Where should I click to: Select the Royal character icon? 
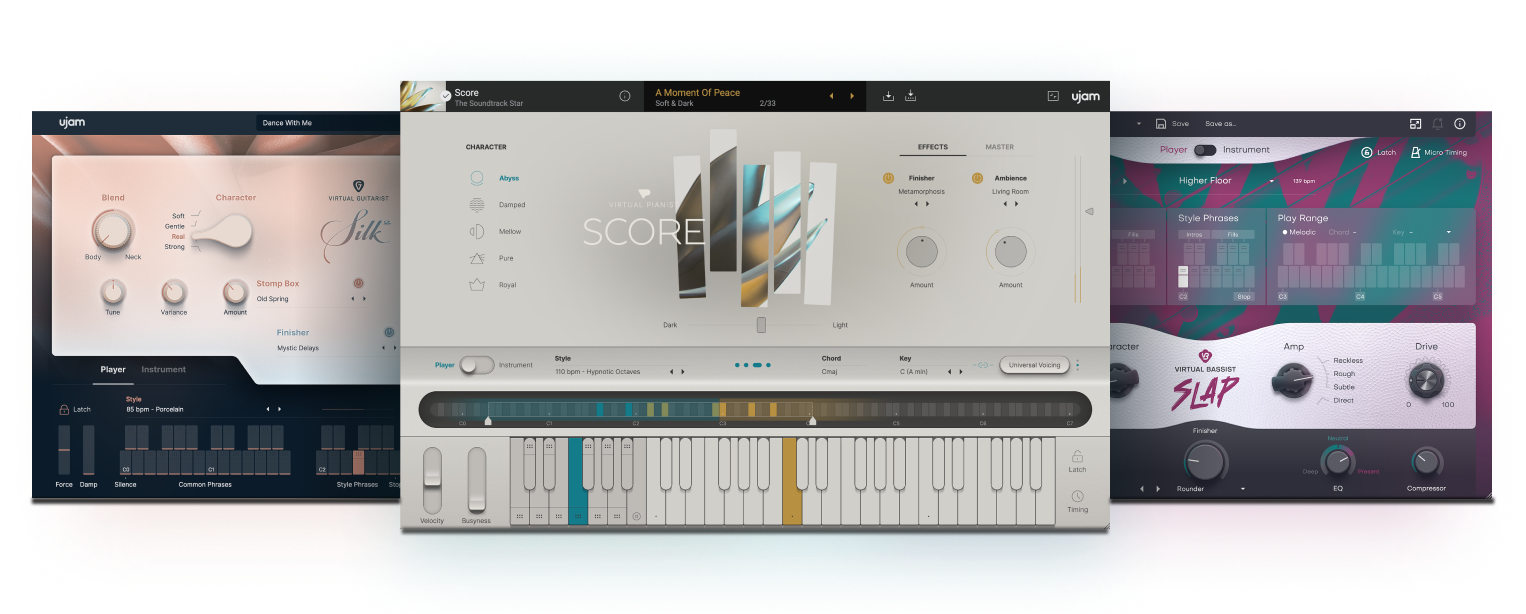(x=477, y=285)
